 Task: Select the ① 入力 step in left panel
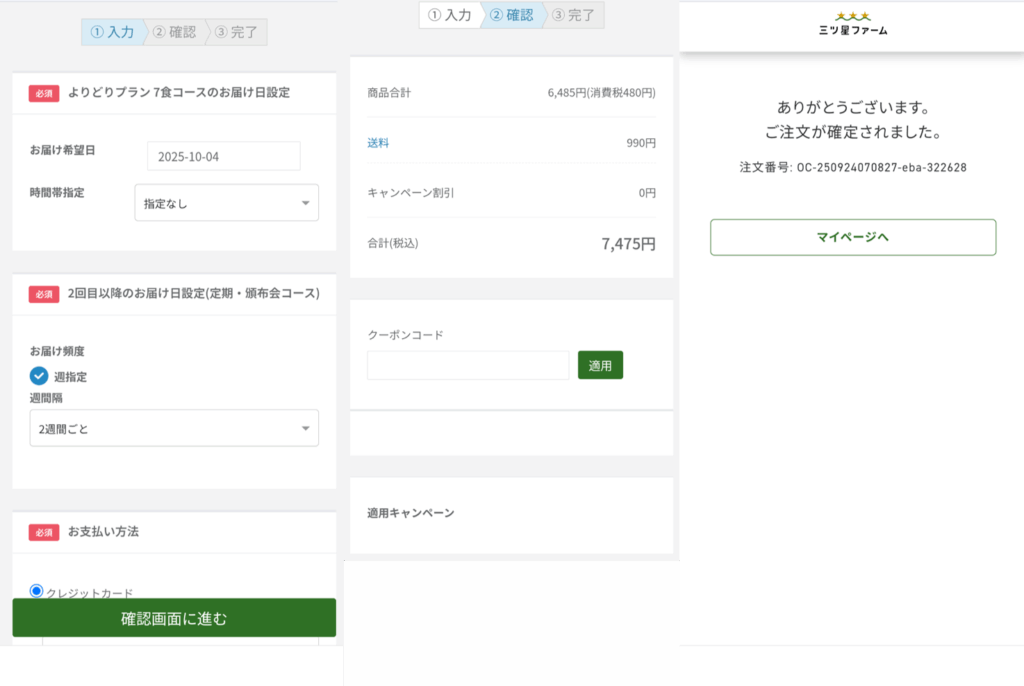[x=112, y=32]
